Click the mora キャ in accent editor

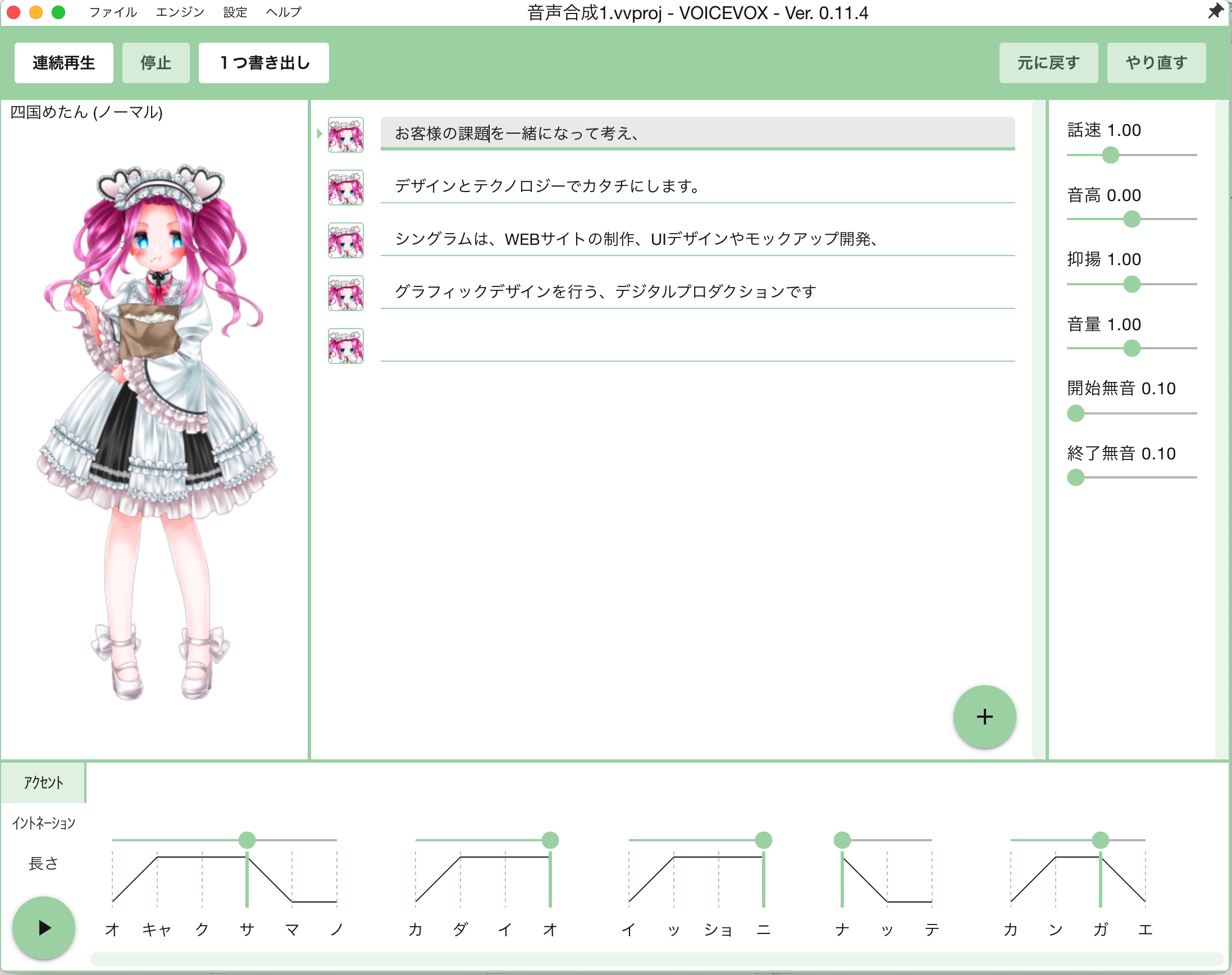pos(157,930)
